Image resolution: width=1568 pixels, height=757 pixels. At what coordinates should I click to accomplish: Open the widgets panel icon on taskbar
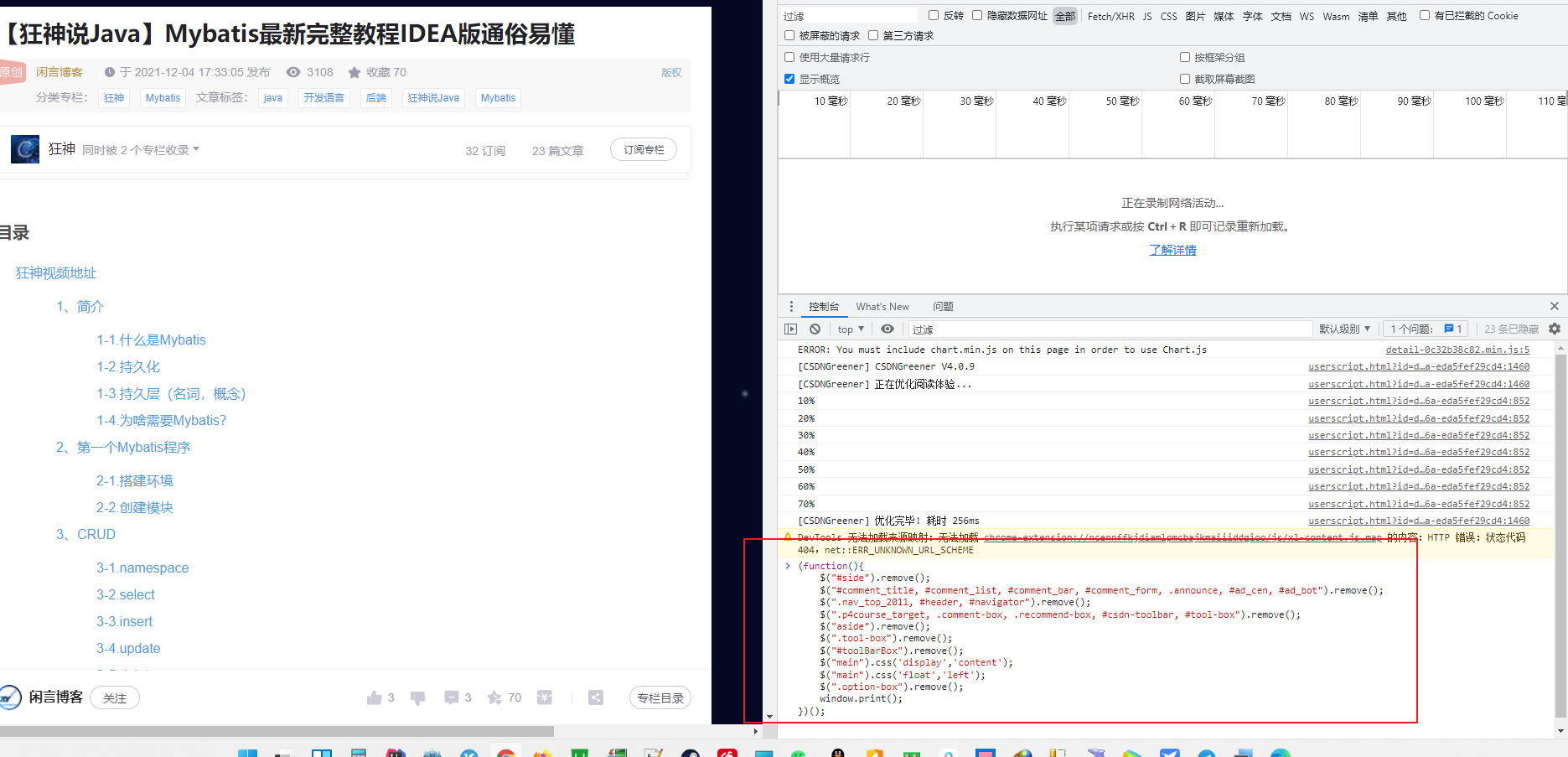[x=322, y=753]
